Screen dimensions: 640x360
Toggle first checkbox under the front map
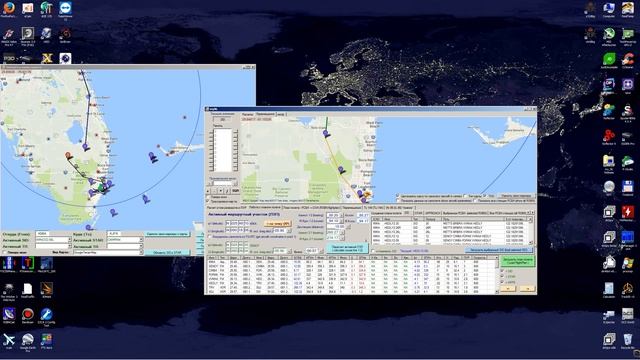[398, 196]
